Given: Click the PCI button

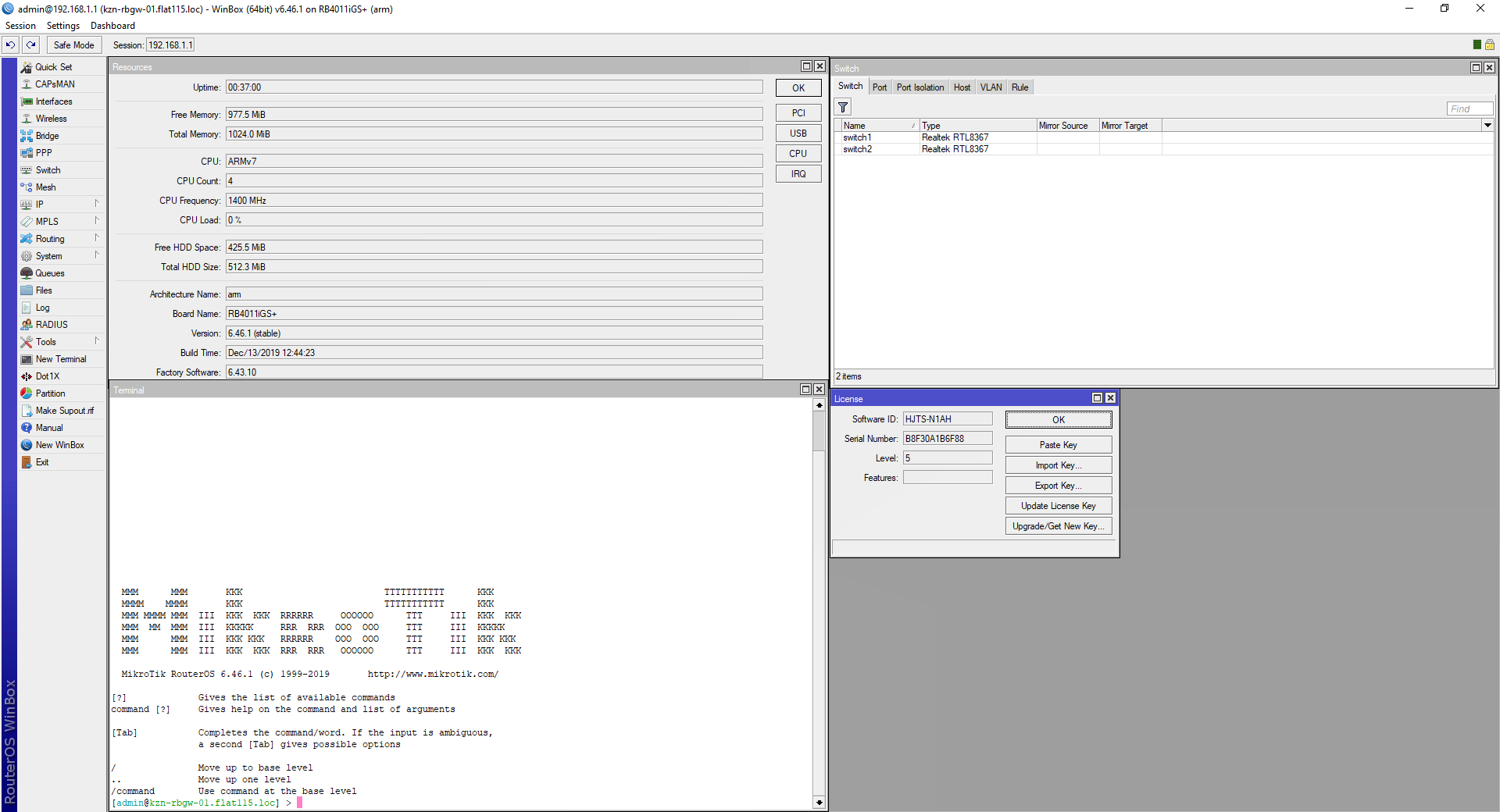Looking at the screenshot, I should click(798, 113).
